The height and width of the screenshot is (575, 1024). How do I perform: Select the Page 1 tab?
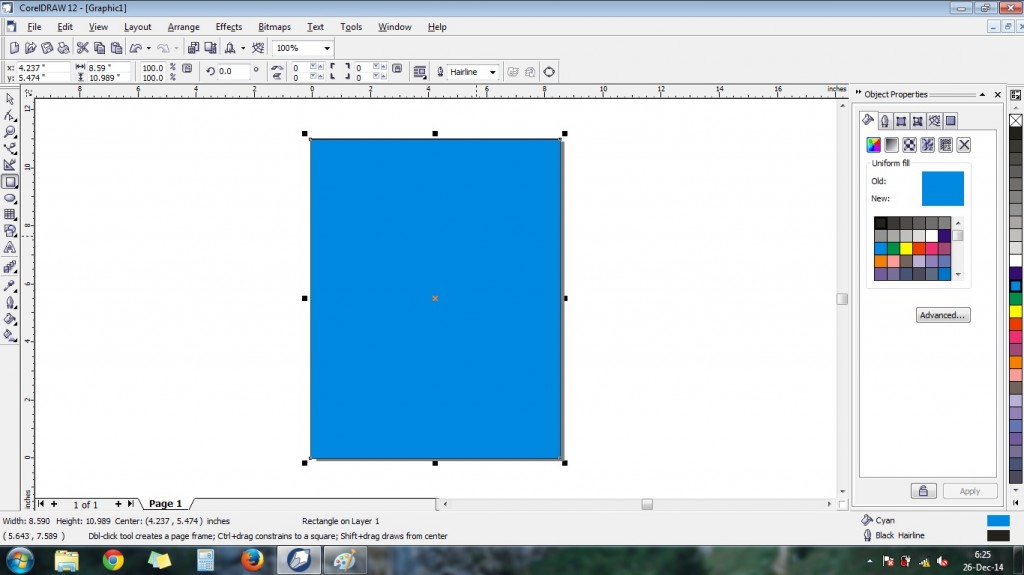(x=165, y=504)
